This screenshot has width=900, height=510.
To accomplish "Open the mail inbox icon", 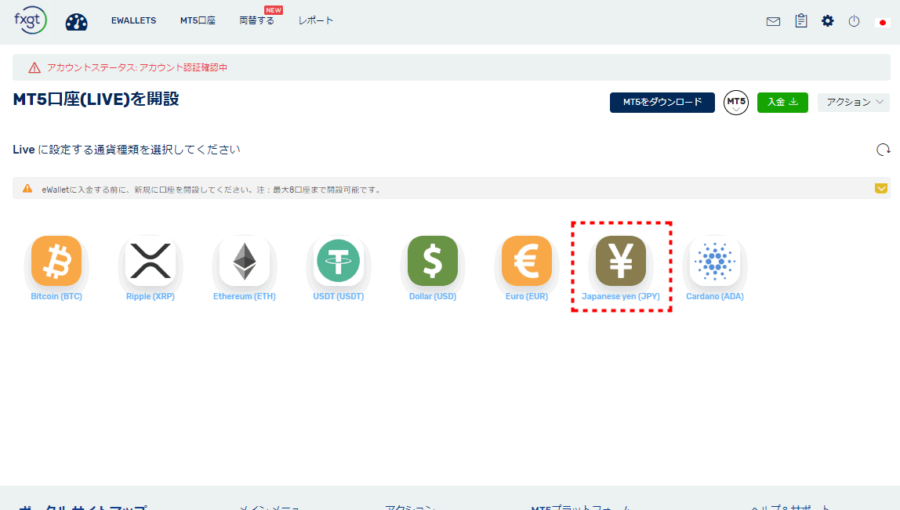I will pyautogui.click(x=773, y=22).
